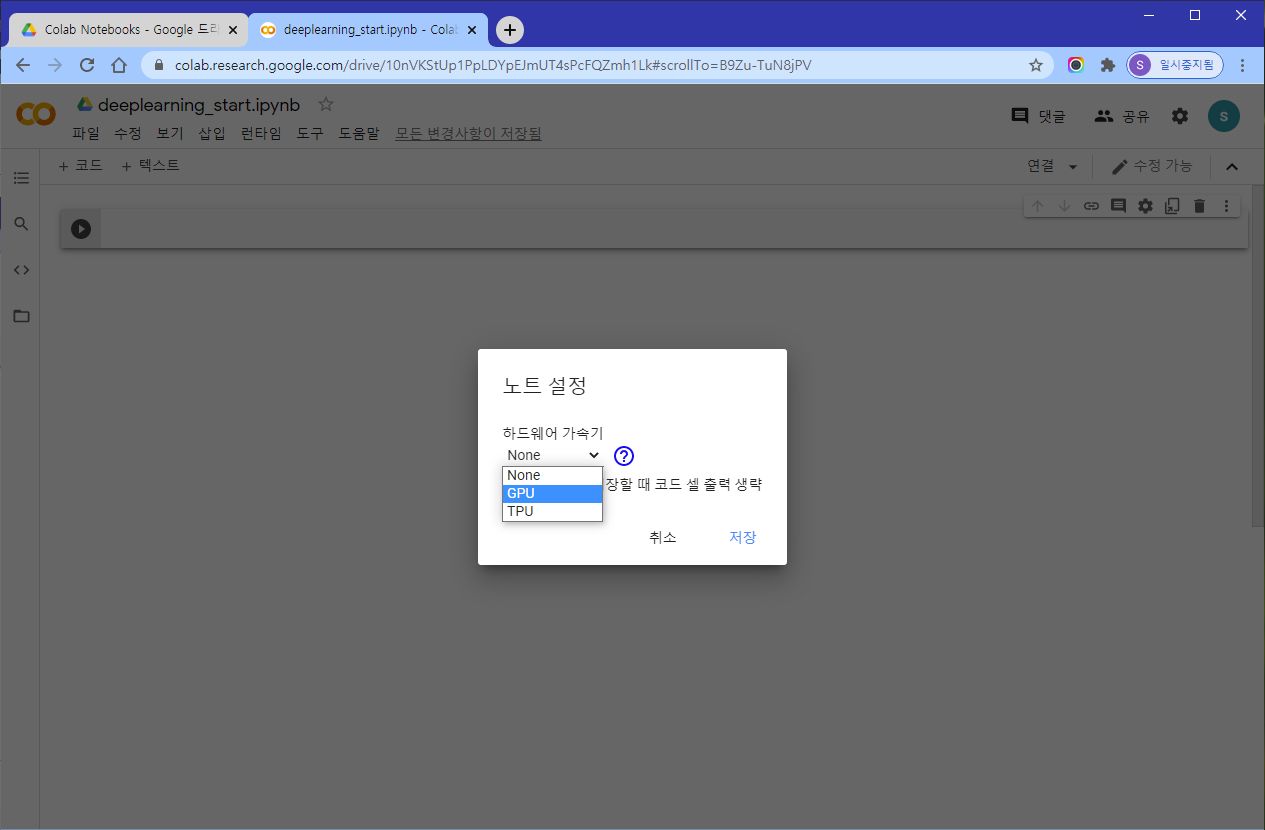Open Colab settings gear in header
The width and height of the screenshot is (1265, 830).
[1180, 116]
